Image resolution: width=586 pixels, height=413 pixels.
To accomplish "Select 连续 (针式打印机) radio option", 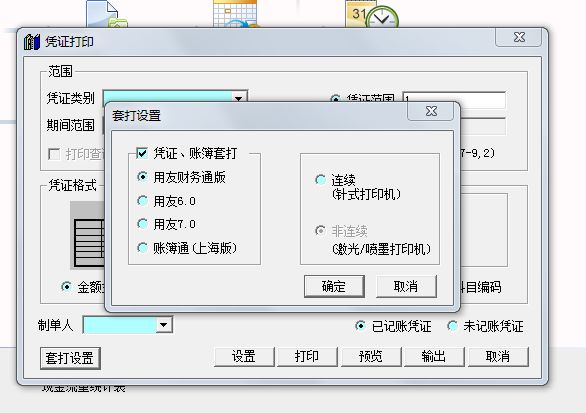I will pyautogui.click(x=320, y=180).
